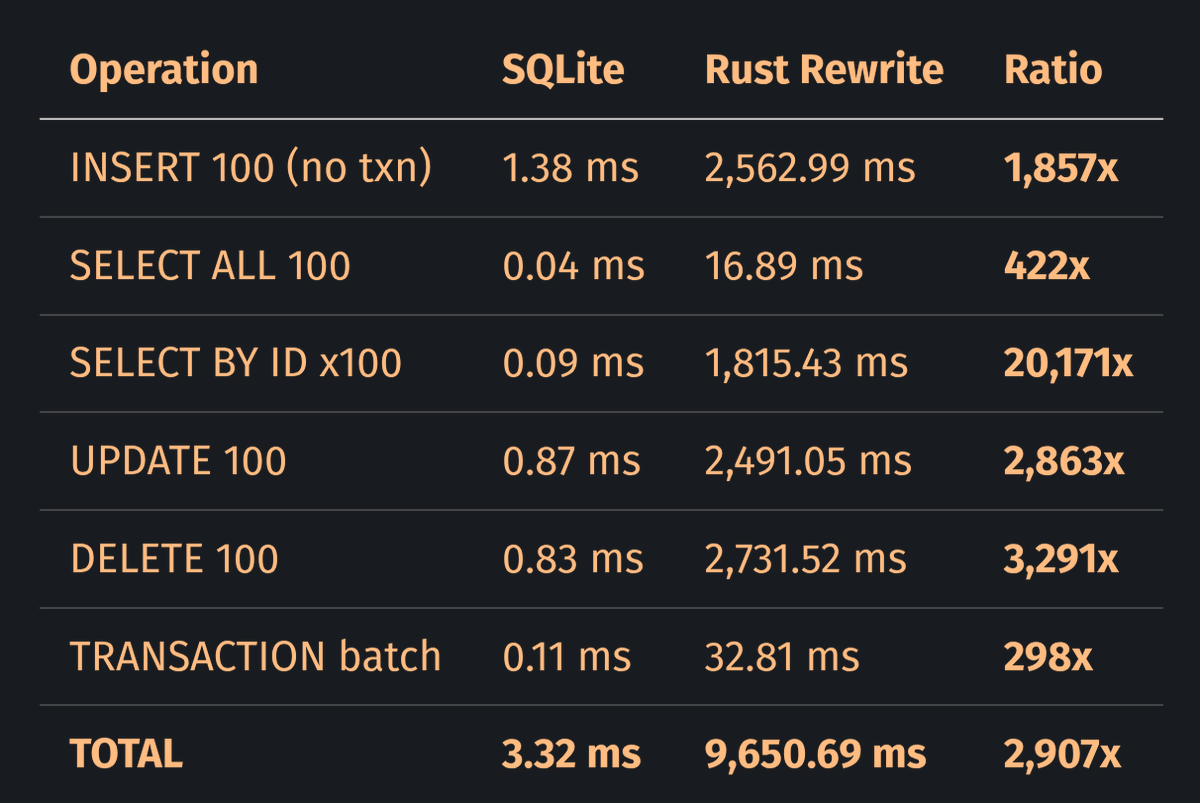Click the 298x ratio value
The width and height of the screenshot is (1200, 803).
click(x=1048, y=656)
